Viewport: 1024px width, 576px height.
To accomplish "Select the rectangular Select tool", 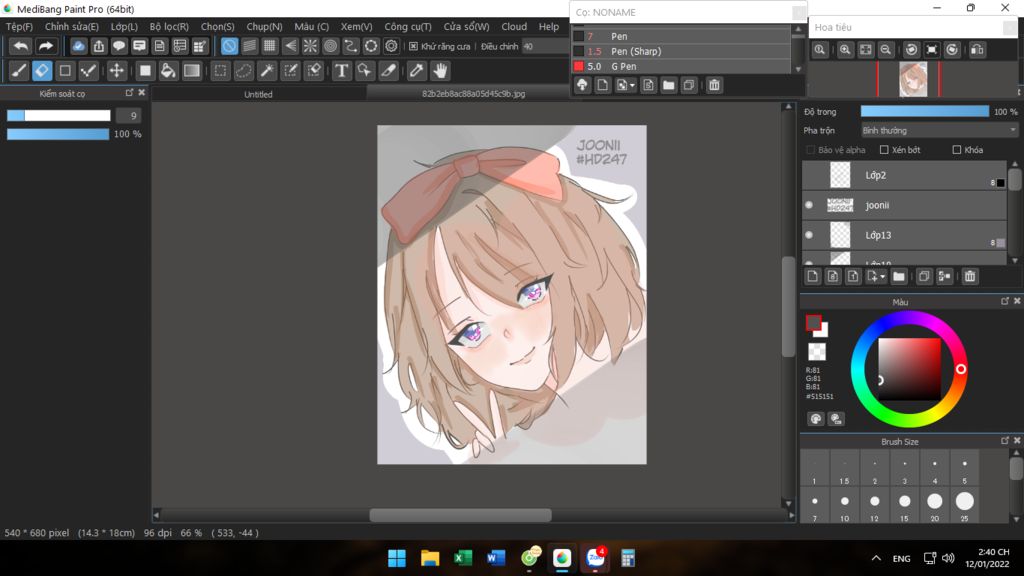I will click(x=220, y=71).
